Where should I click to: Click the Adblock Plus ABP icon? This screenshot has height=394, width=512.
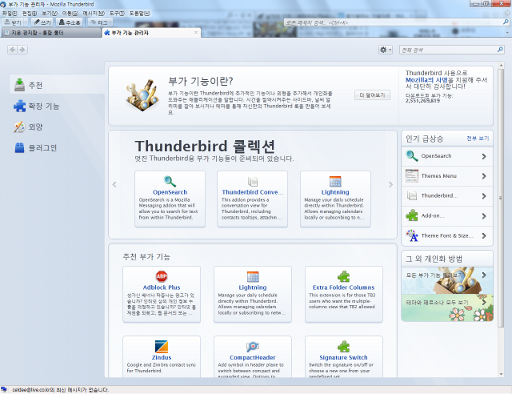[x=162, y=276]
